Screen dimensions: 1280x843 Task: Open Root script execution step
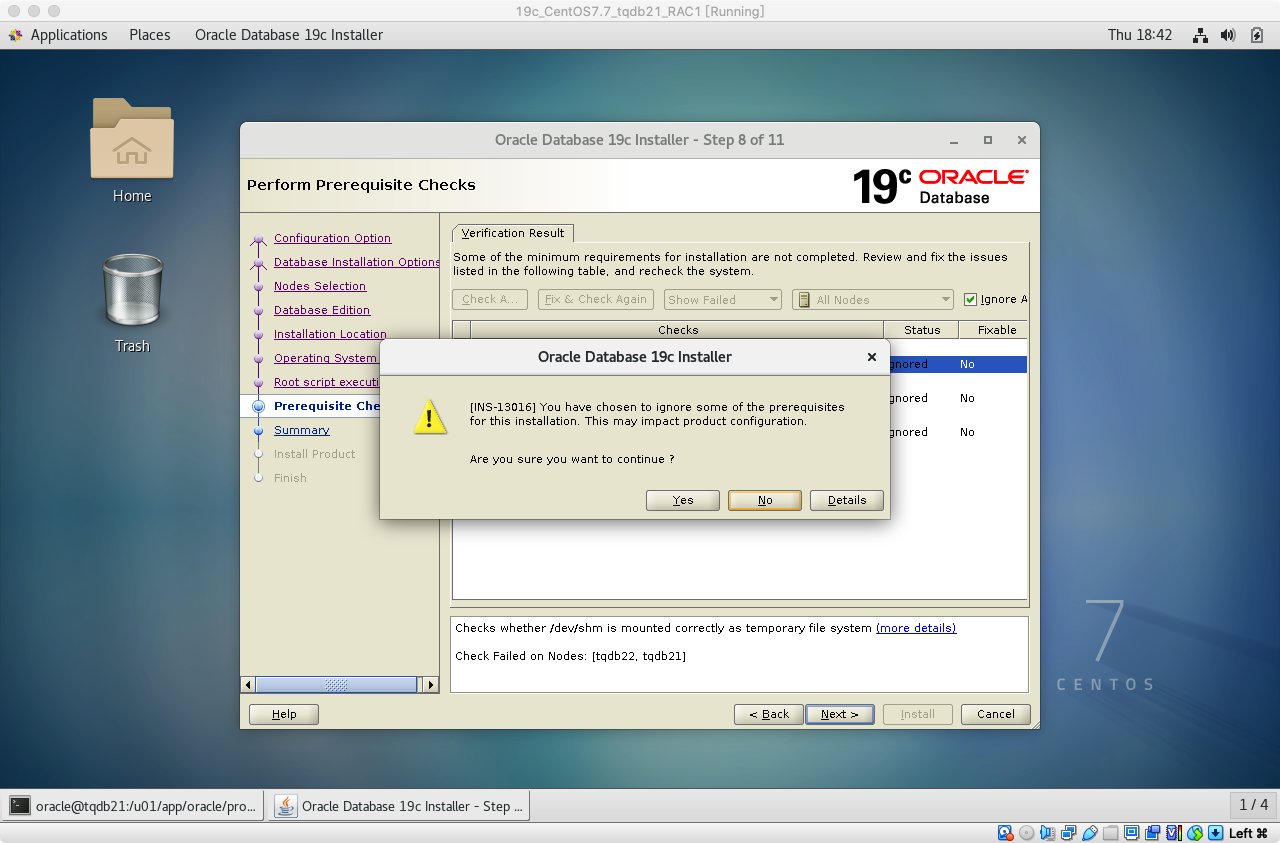pos(327,382)
